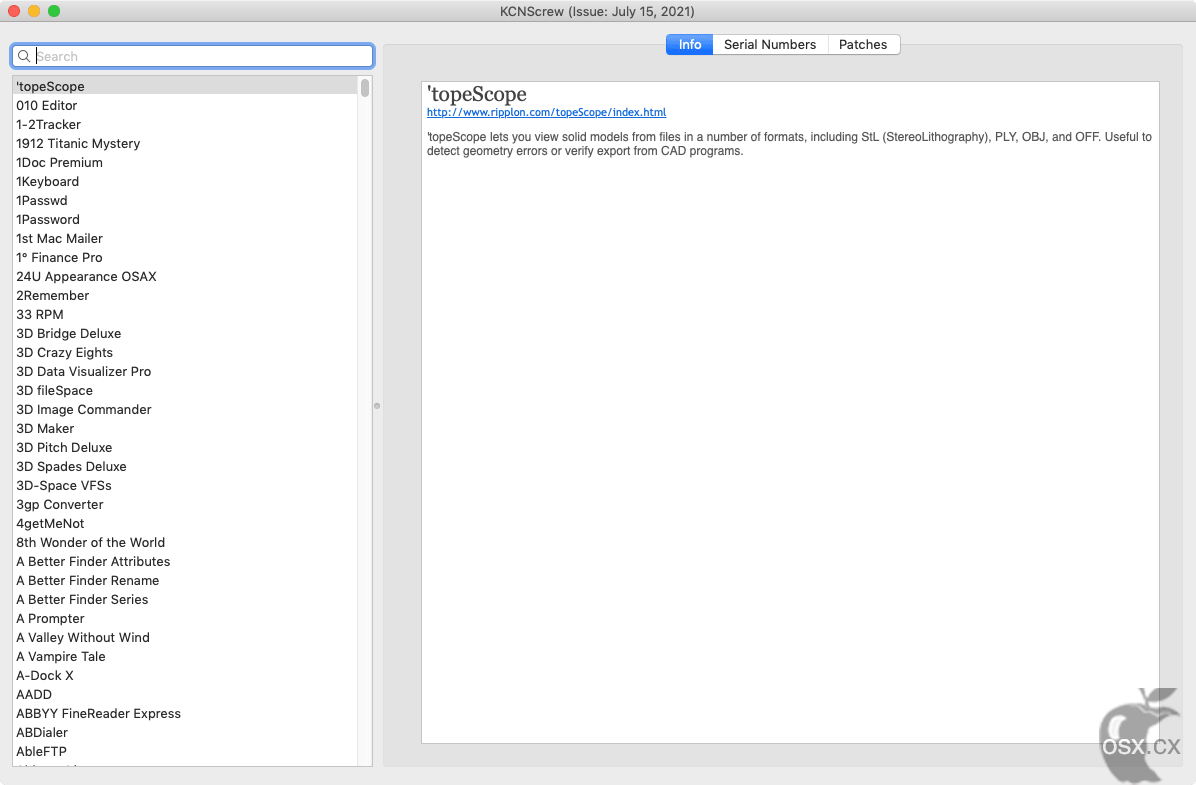Select 3D Crazy Eights
The image size is (1196, 785).
[x=185, y=352]
